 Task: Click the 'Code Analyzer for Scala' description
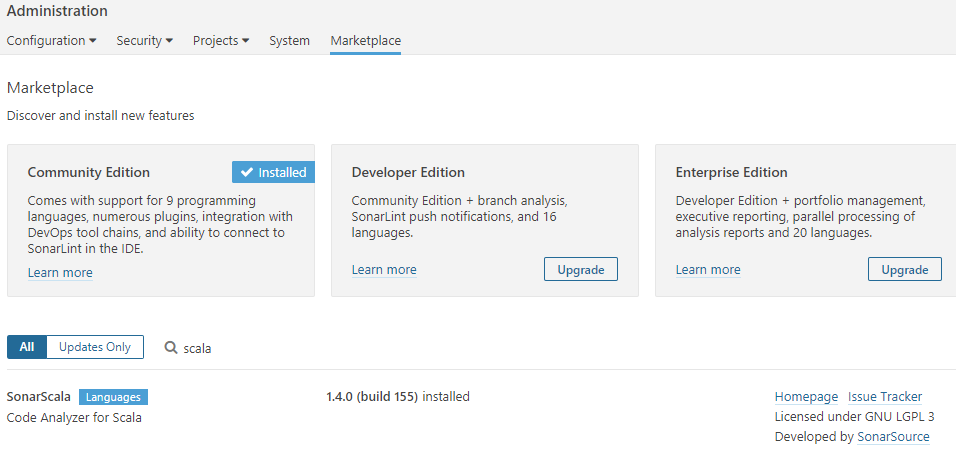[74, 418]
